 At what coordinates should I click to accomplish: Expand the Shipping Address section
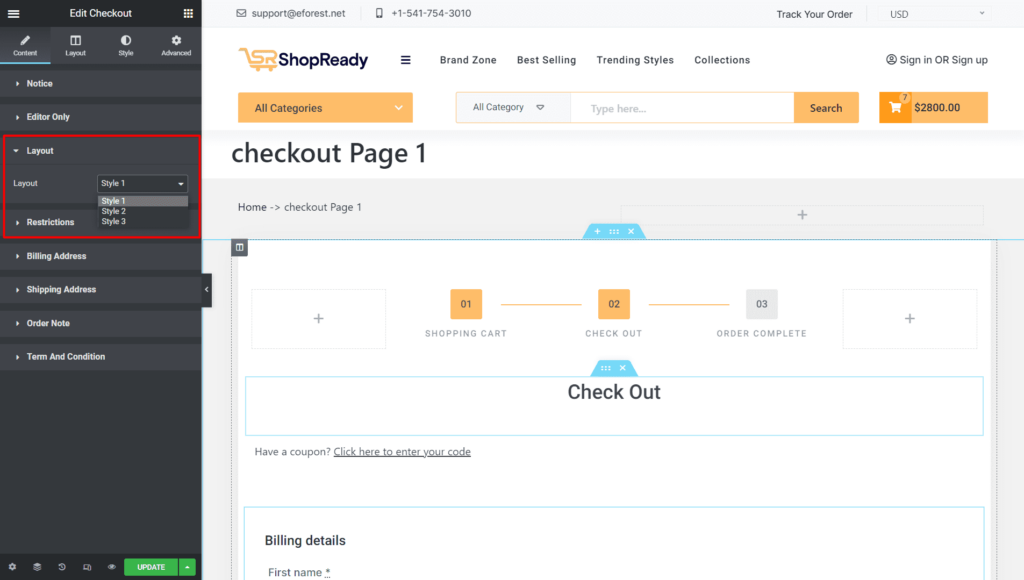[x=101, y=289]
